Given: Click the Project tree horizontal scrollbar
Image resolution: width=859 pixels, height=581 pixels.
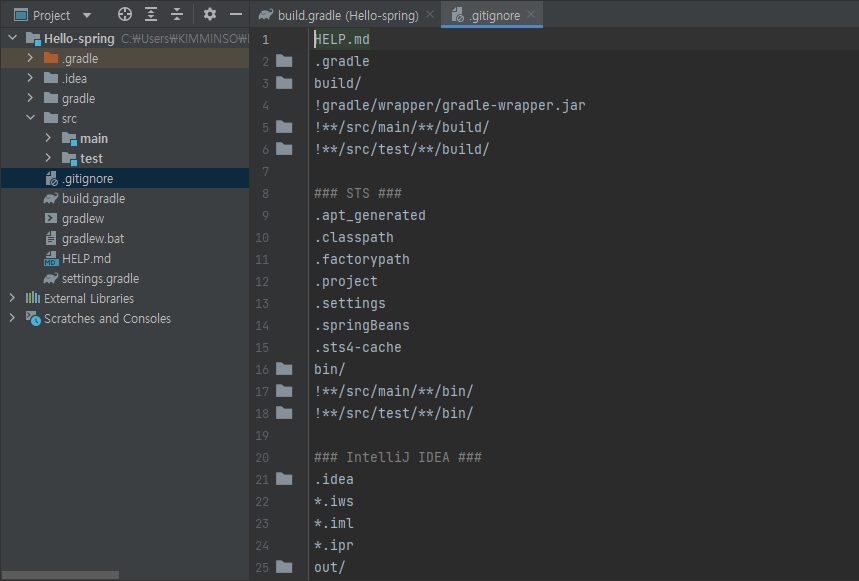Looking at the screenshot, I should pyautogui.click(x=60, y=575).
